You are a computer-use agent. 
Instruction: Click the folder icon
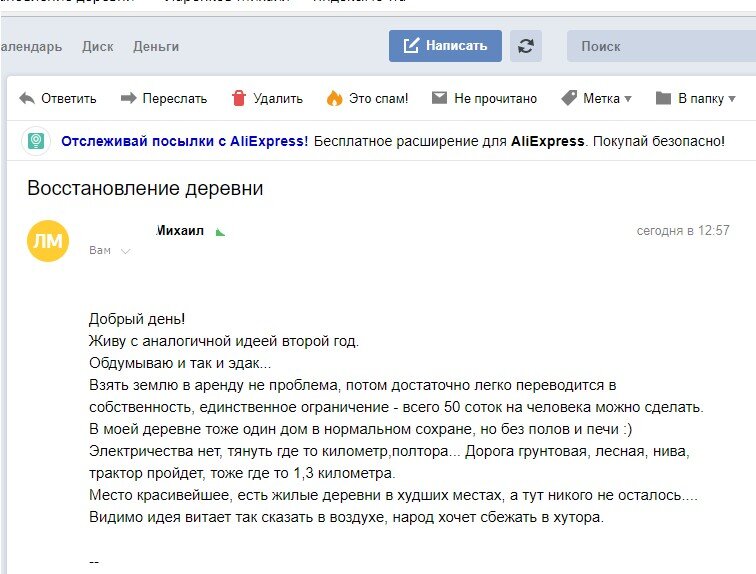pyautogui.click(x=663, y=98)
